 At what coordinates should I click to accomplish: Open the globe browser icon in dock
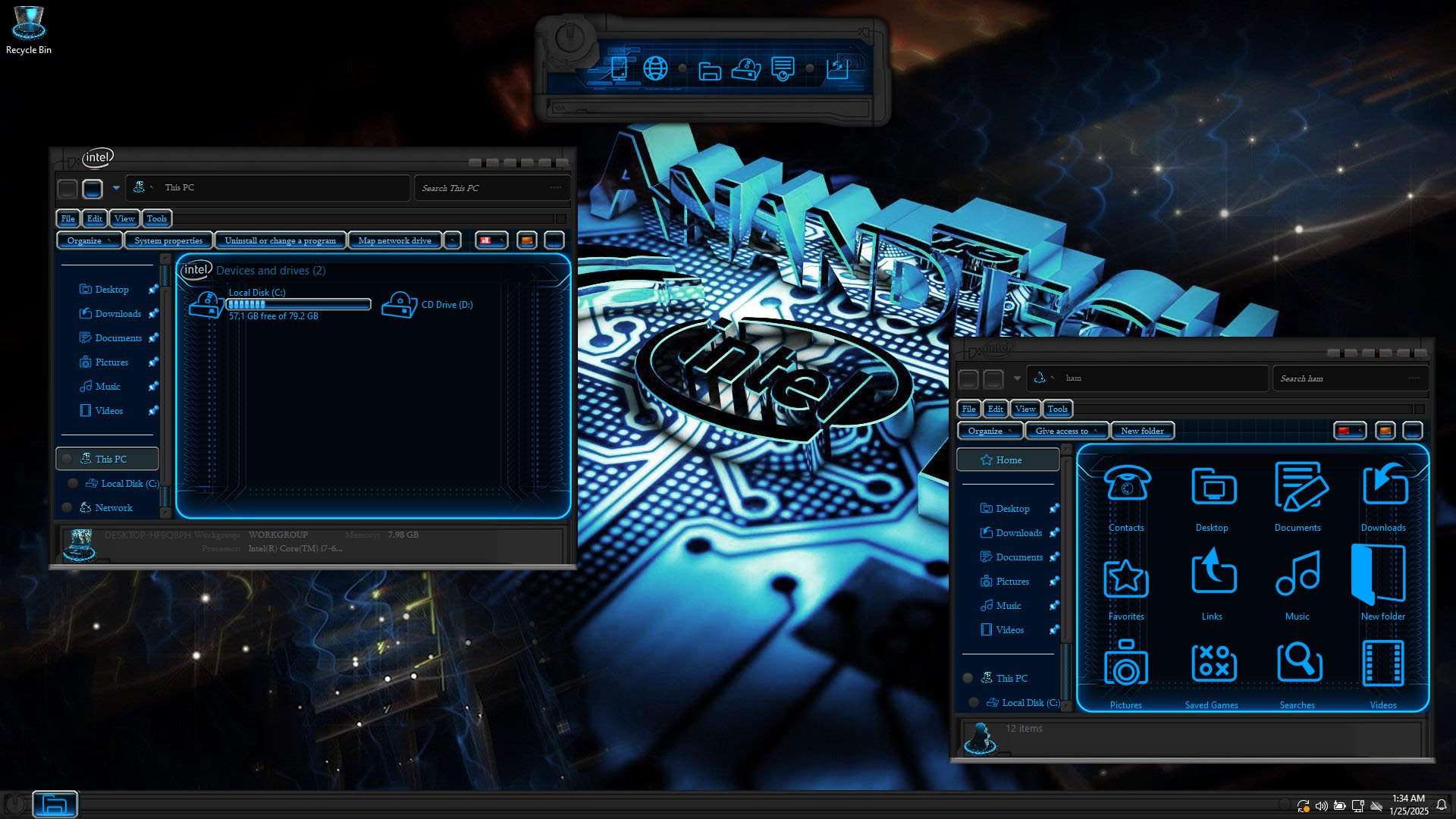pos(655,68)
